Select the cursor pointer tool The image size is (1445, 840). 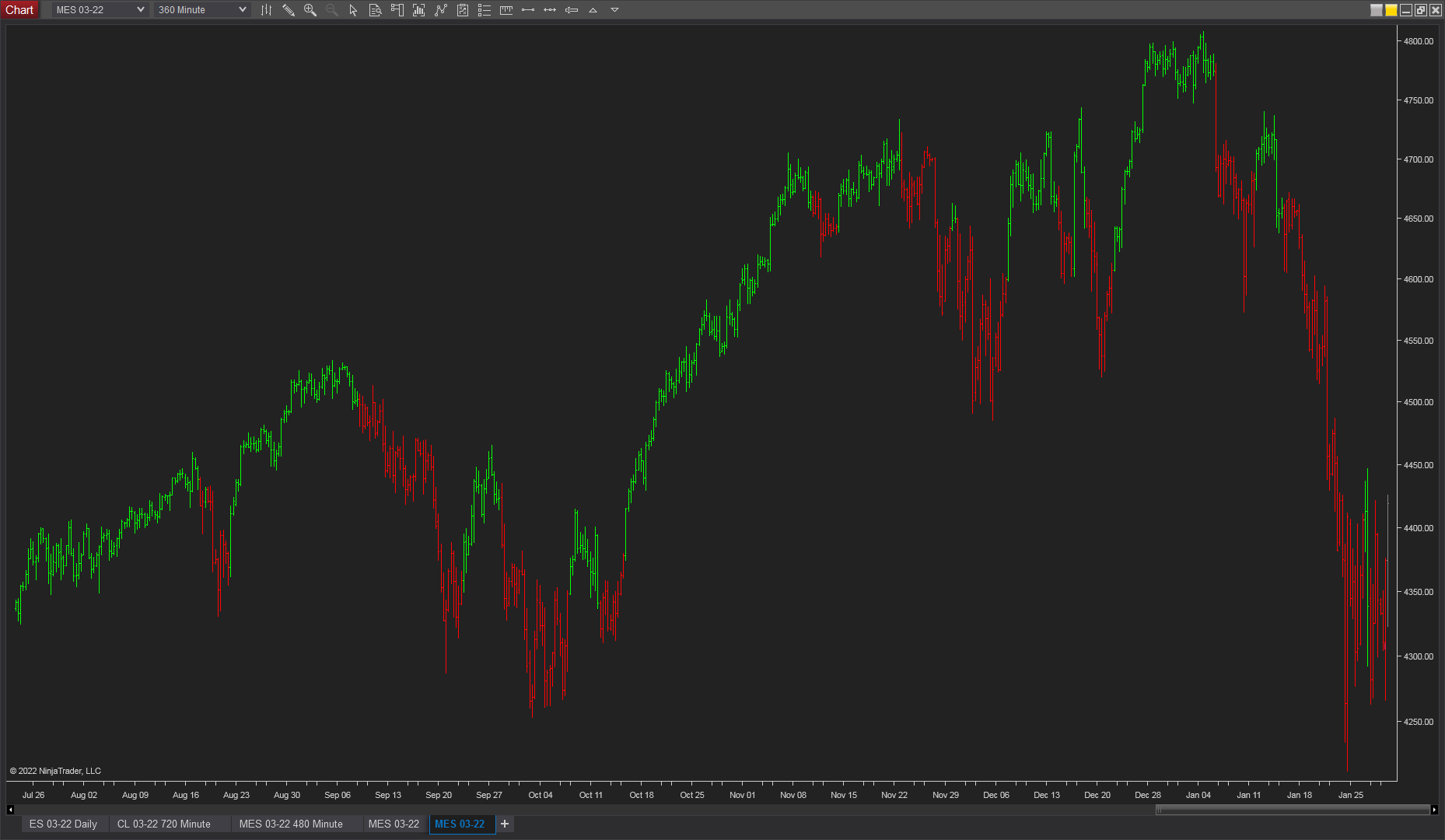click(x=353, y=10)
